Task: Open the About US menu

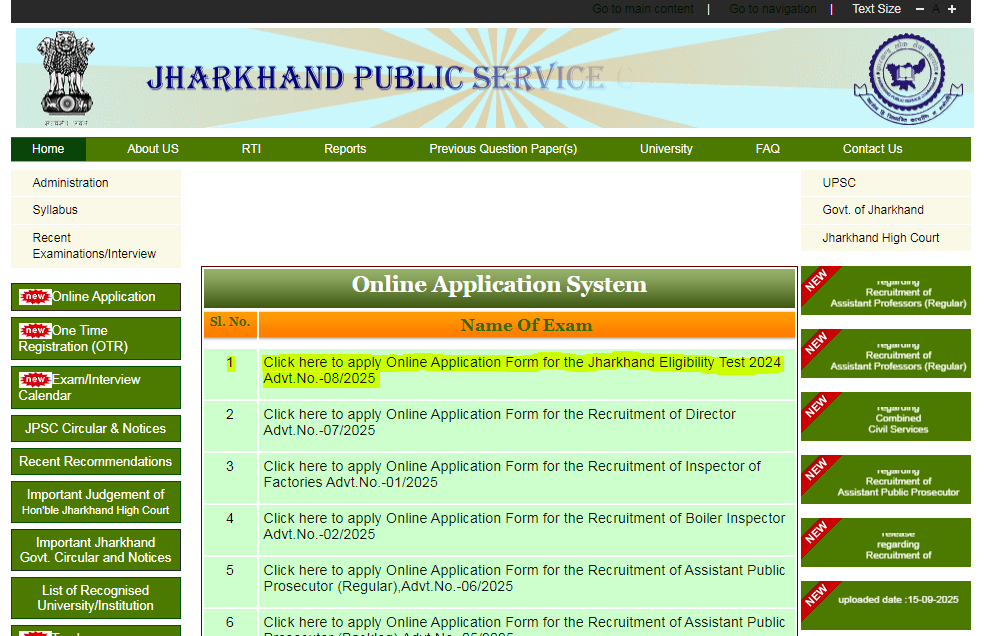Action: pyautogui.click(x=153, y=149)
